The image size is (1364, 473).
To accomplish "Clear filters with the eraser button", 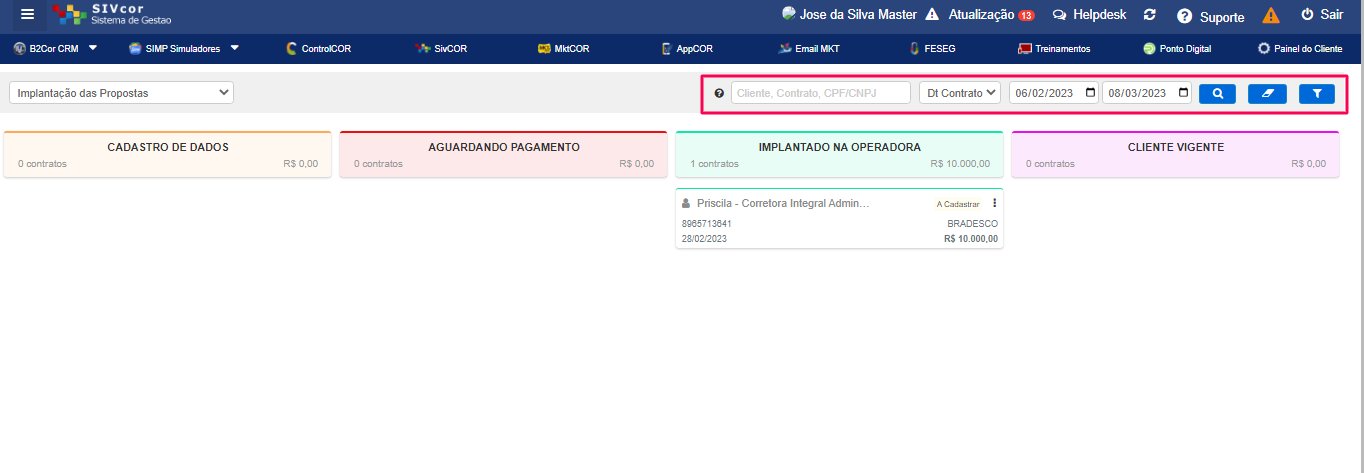I will tap(1267, 93).
